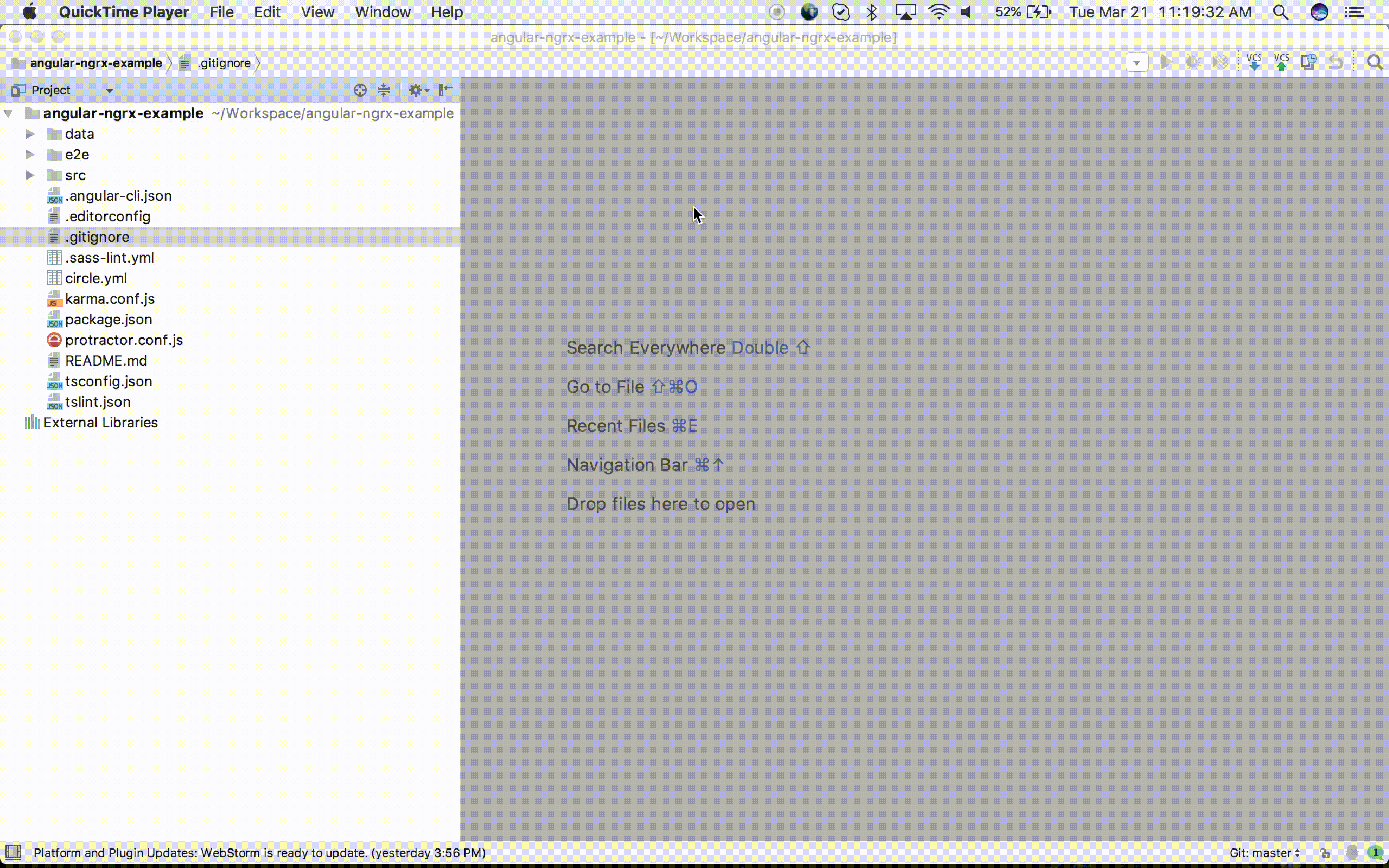Image resolution: width=1389 pixels, height=868 pixels.
Task: Expand the data folder
Action: 30,133
